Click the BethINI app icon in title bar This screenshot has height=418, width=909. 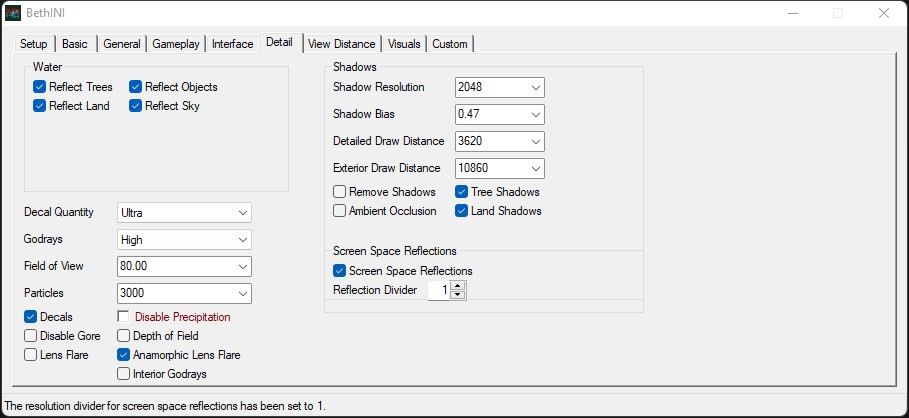[12, 13]
